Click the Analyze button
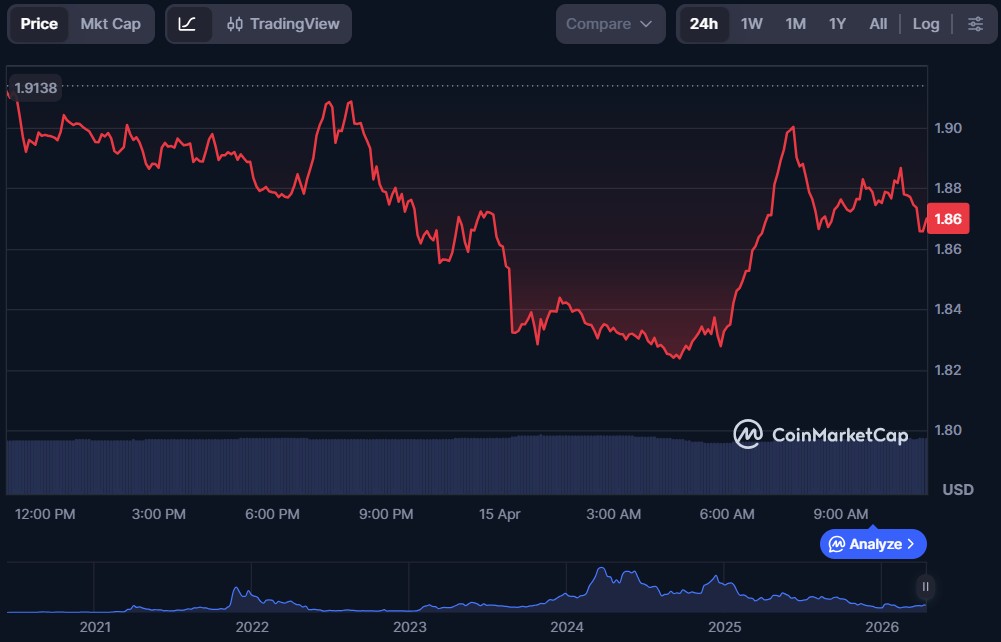This screenshot has height=642, width=1001. tap(873, 544)
